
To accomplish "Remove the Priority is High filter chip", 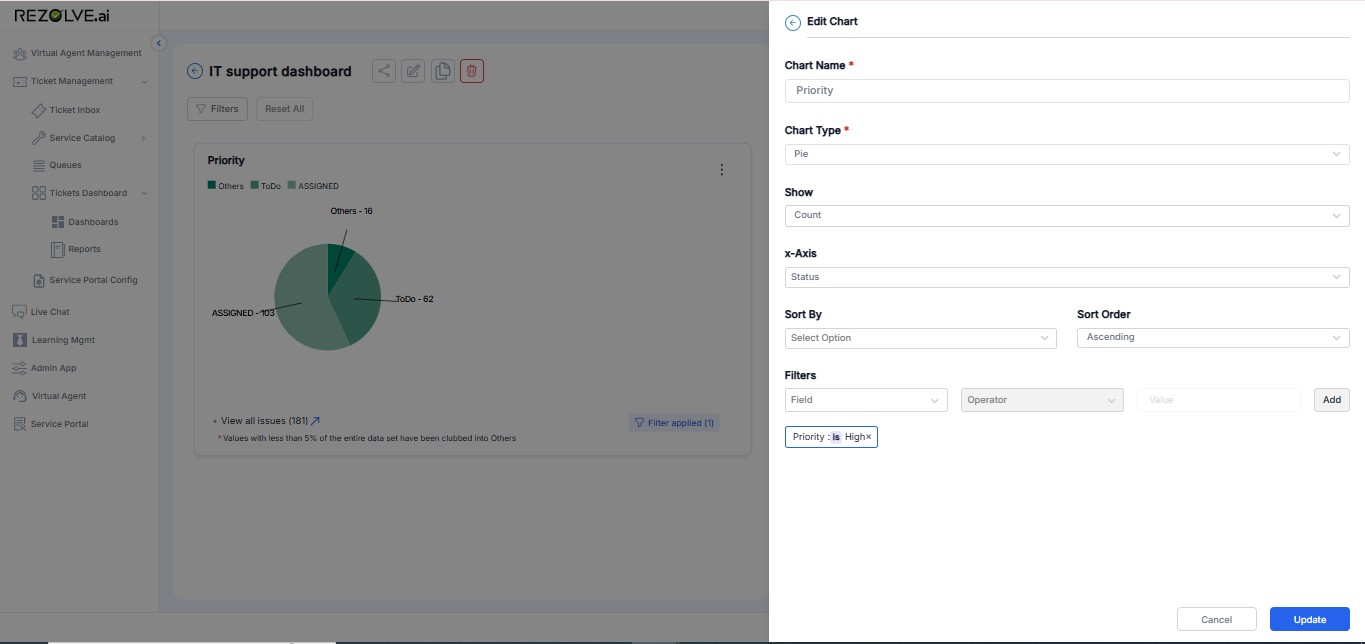I will point(869,437).
